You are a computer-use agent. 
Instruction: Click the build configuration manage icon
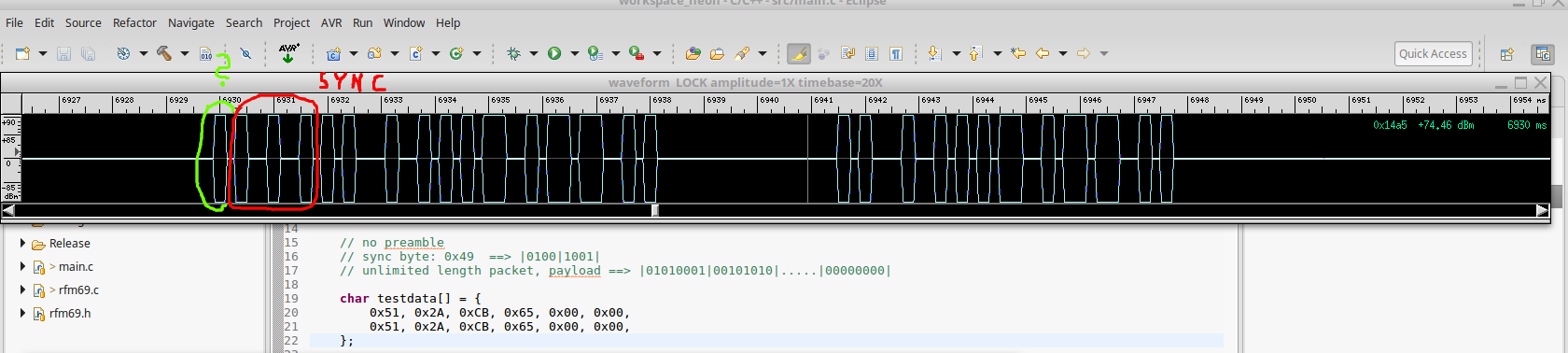[123, 53]
